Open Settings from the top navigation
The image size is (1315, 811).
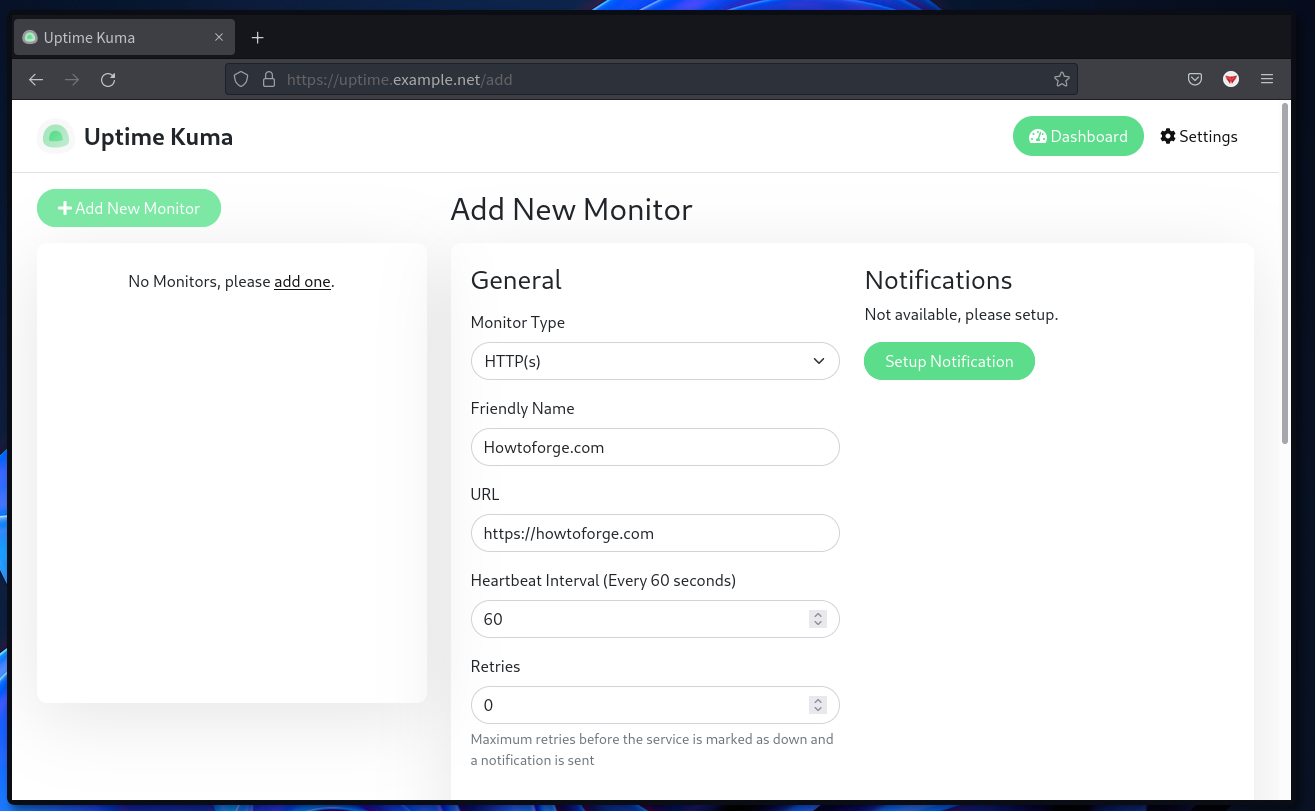click(x=1199, y=136)
